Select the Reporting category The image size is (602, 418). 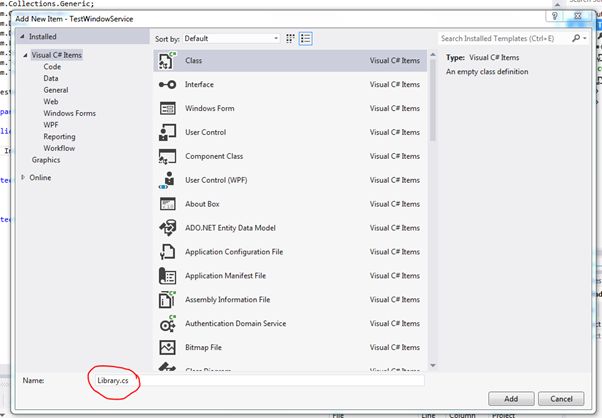pos(59,137)
